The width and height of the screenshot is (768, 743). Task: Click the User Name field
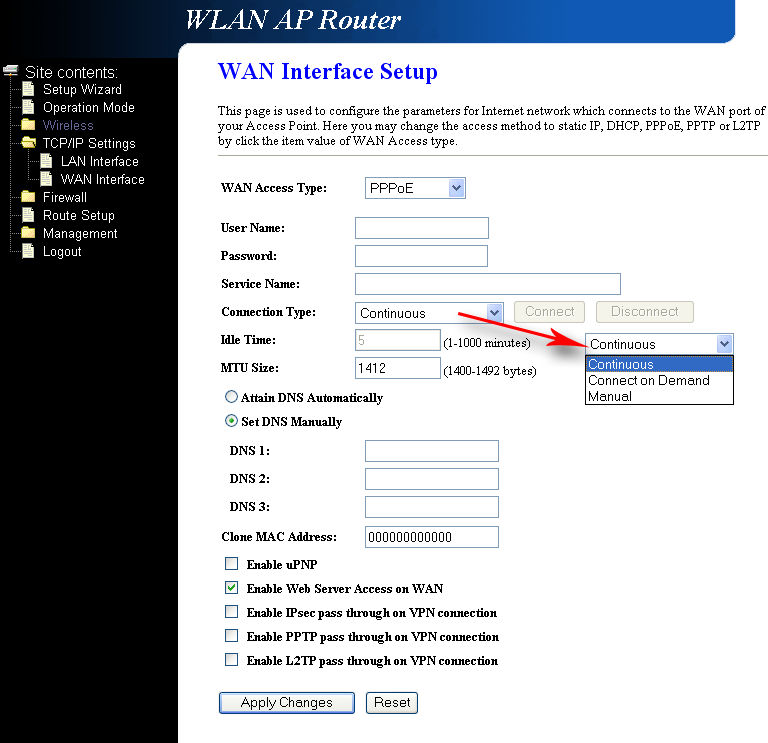pyautogui.click(x=422, y=228)
